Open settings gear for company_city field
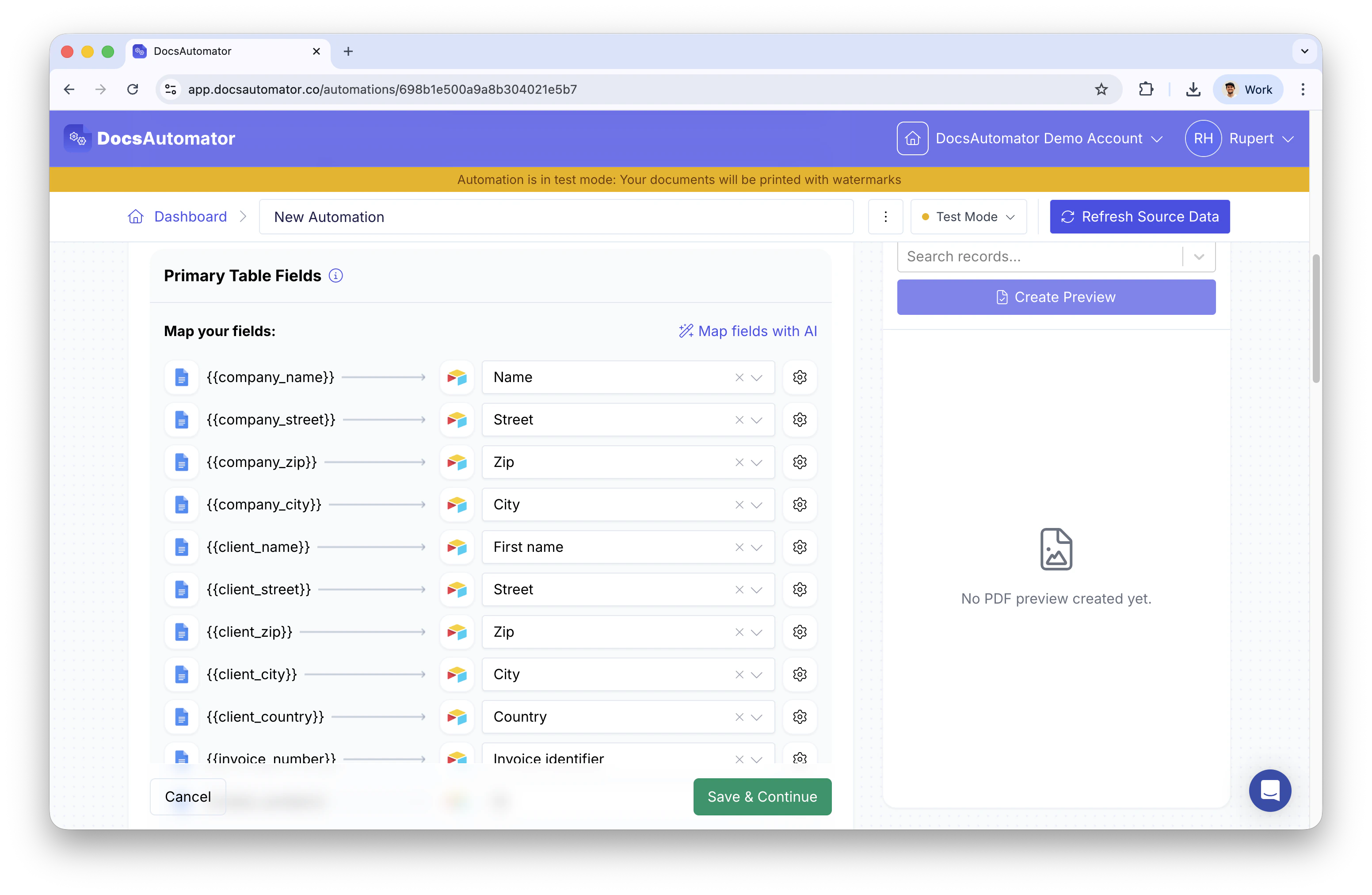Viewport: 1372px width, 895px height. 800,505
